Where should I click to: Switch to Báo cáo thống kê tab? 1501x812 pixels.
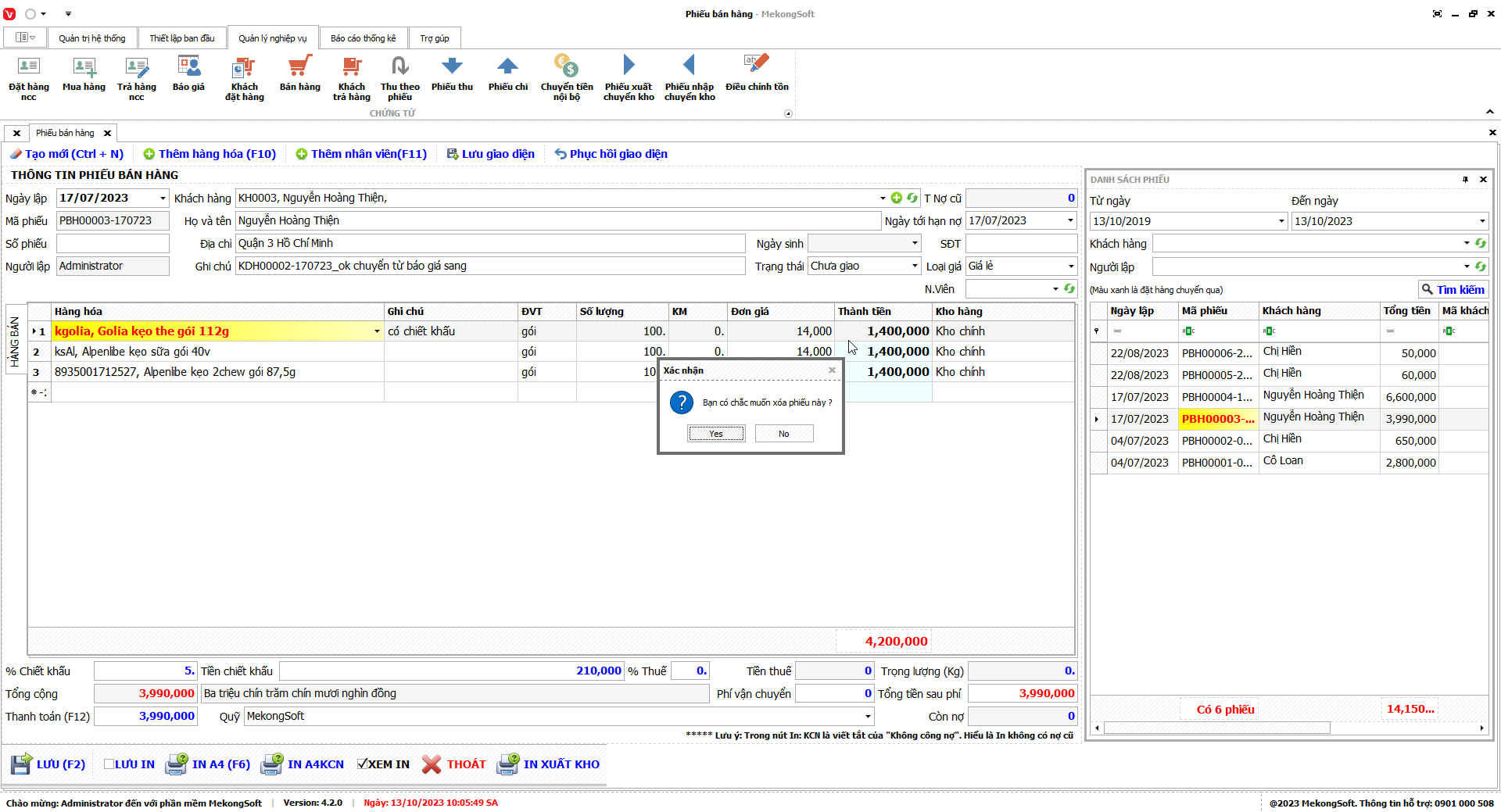[363, 38]
